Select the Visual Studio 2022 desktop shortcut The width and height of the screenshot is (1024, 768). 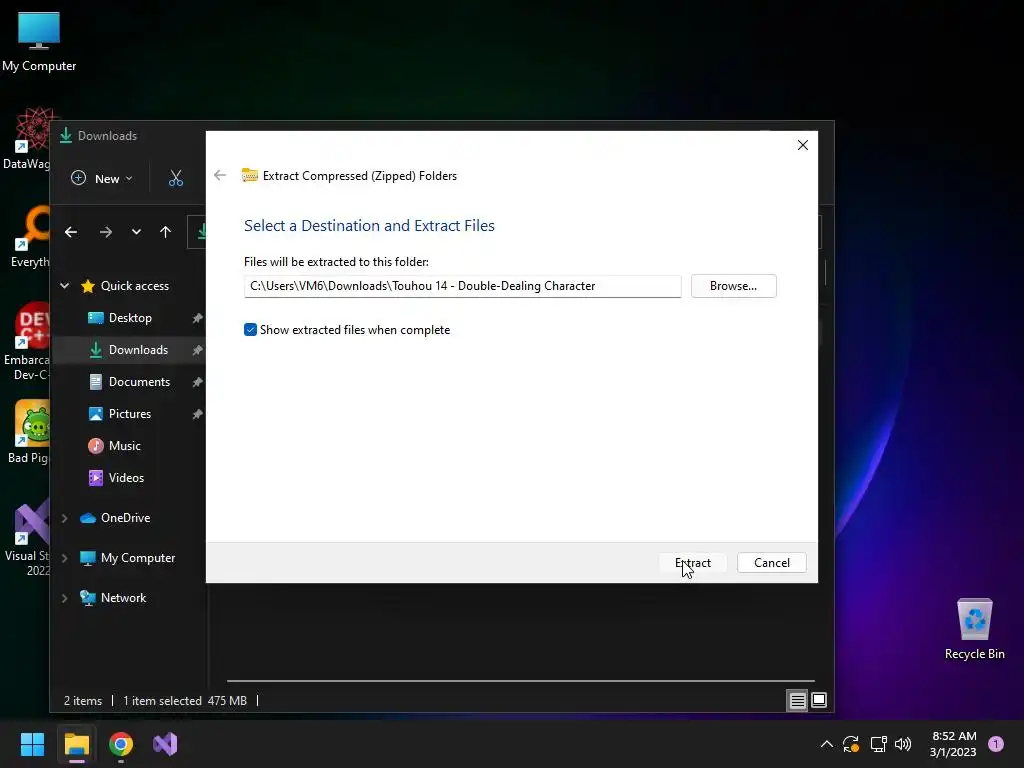pyautogui.click(x=27, y=539)
